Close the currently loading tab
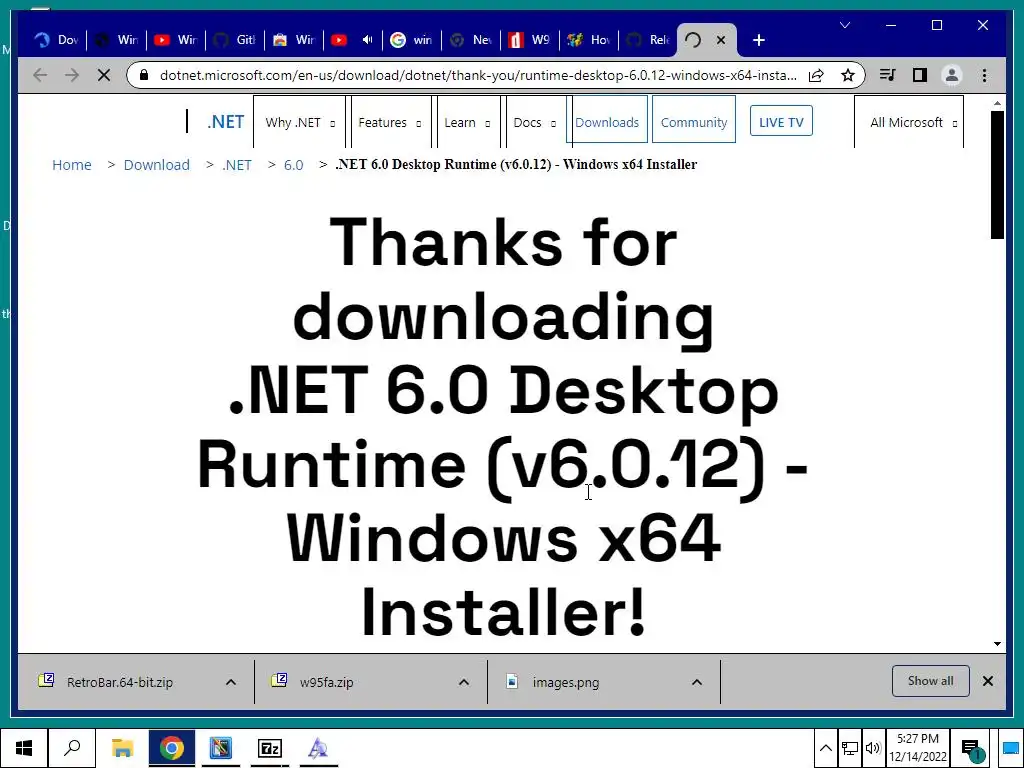 (x=721, y=40)
